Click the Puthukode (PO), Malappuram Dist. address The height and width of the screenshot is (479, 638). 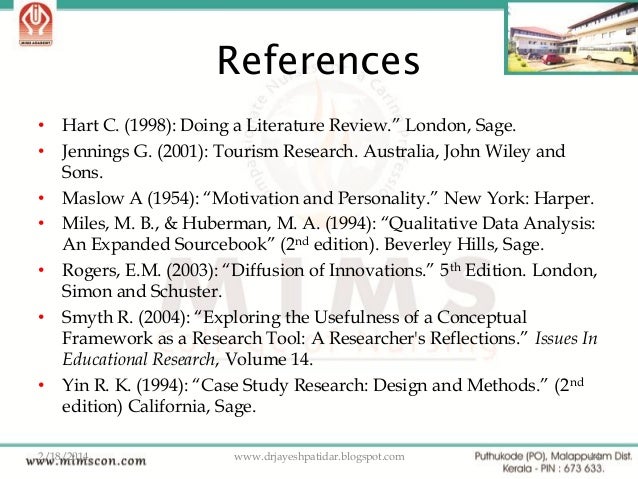553,456
